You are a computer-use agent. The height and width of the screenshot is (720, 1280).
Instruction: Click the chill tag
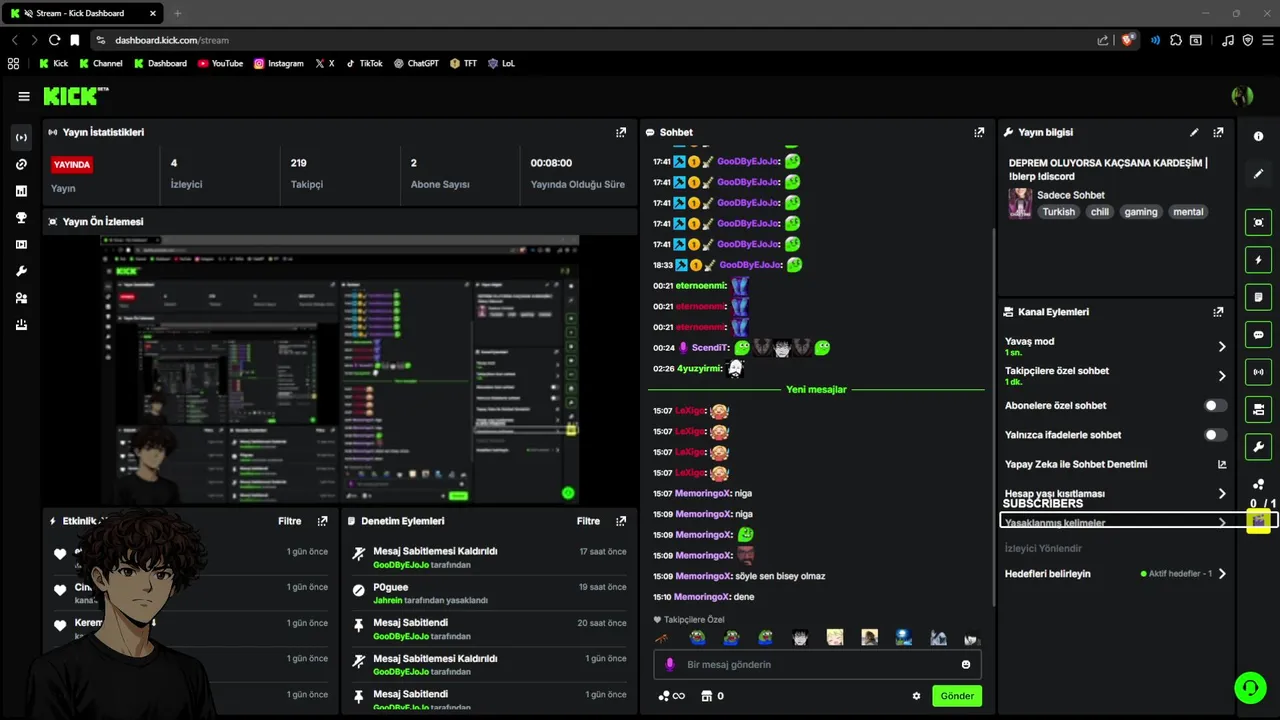(1100, 212)
